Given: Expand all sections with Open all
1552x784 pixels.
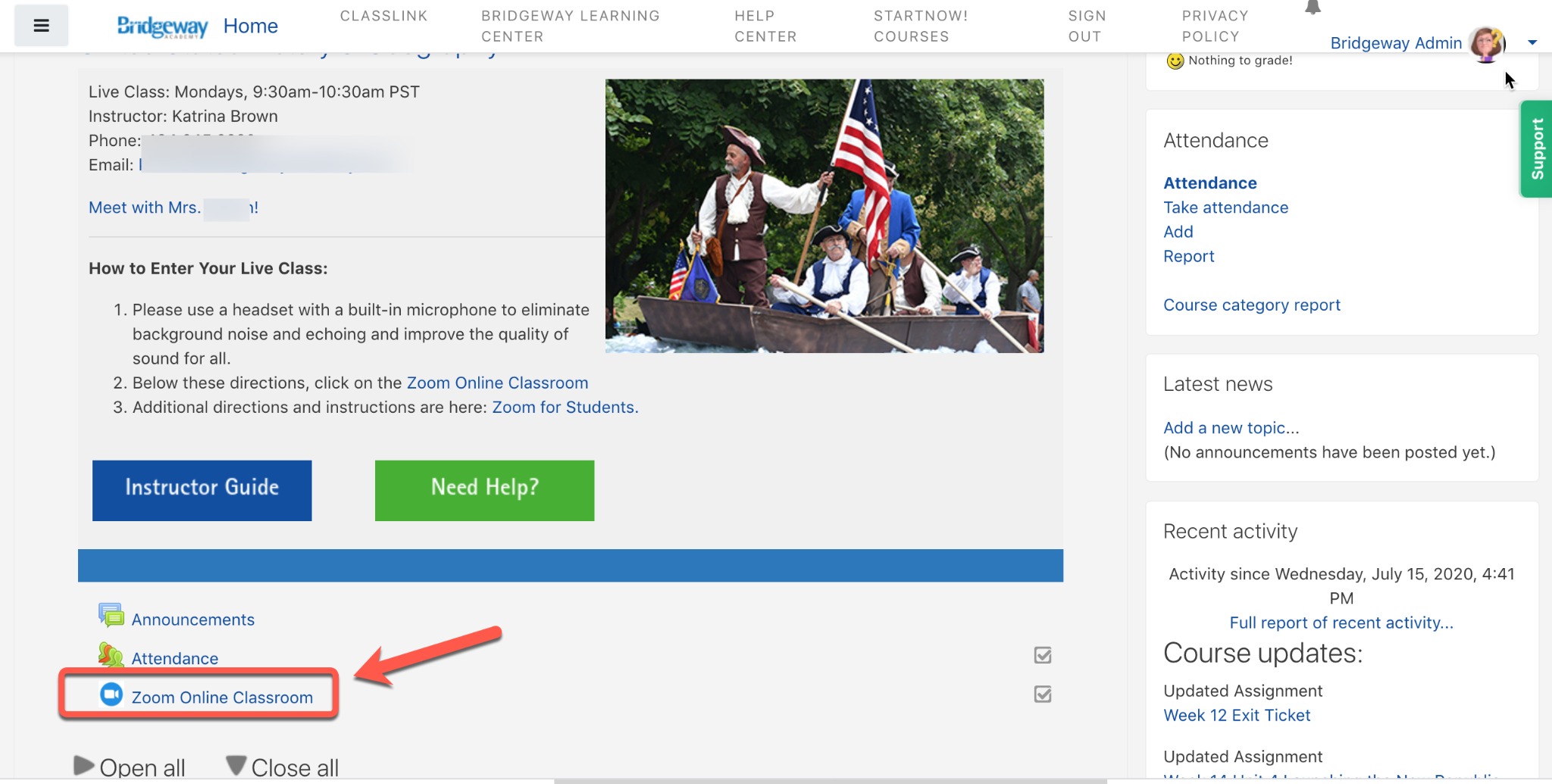Looking at the screenshot, I should pos(130,767).
